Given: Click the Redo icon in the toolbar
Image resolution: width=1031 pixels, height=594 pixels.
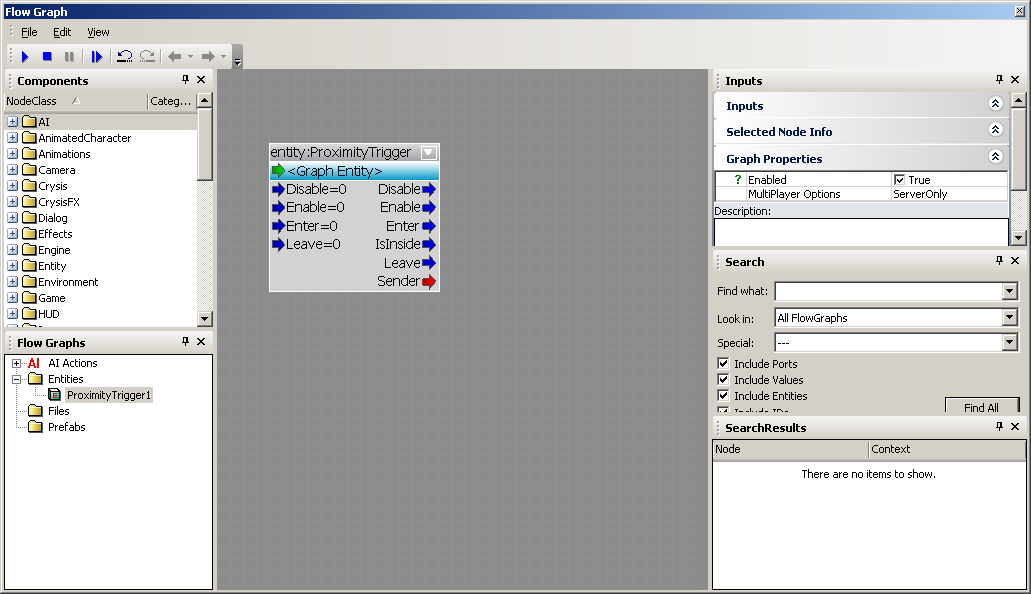Looking at the screenshot, I should click(x=147, y=57).
